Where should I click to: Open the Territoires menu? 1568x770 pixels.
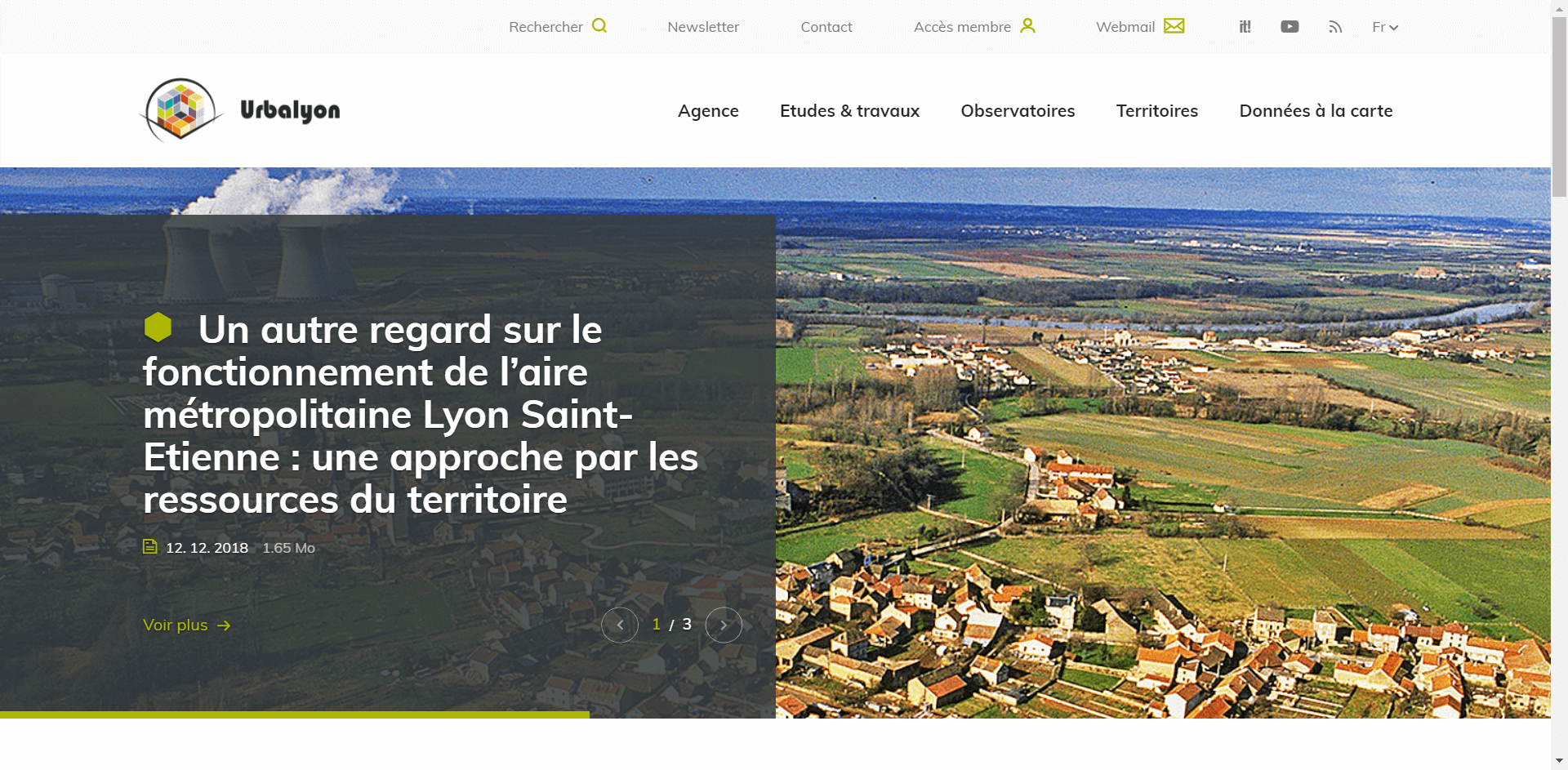click(1157, 111)
